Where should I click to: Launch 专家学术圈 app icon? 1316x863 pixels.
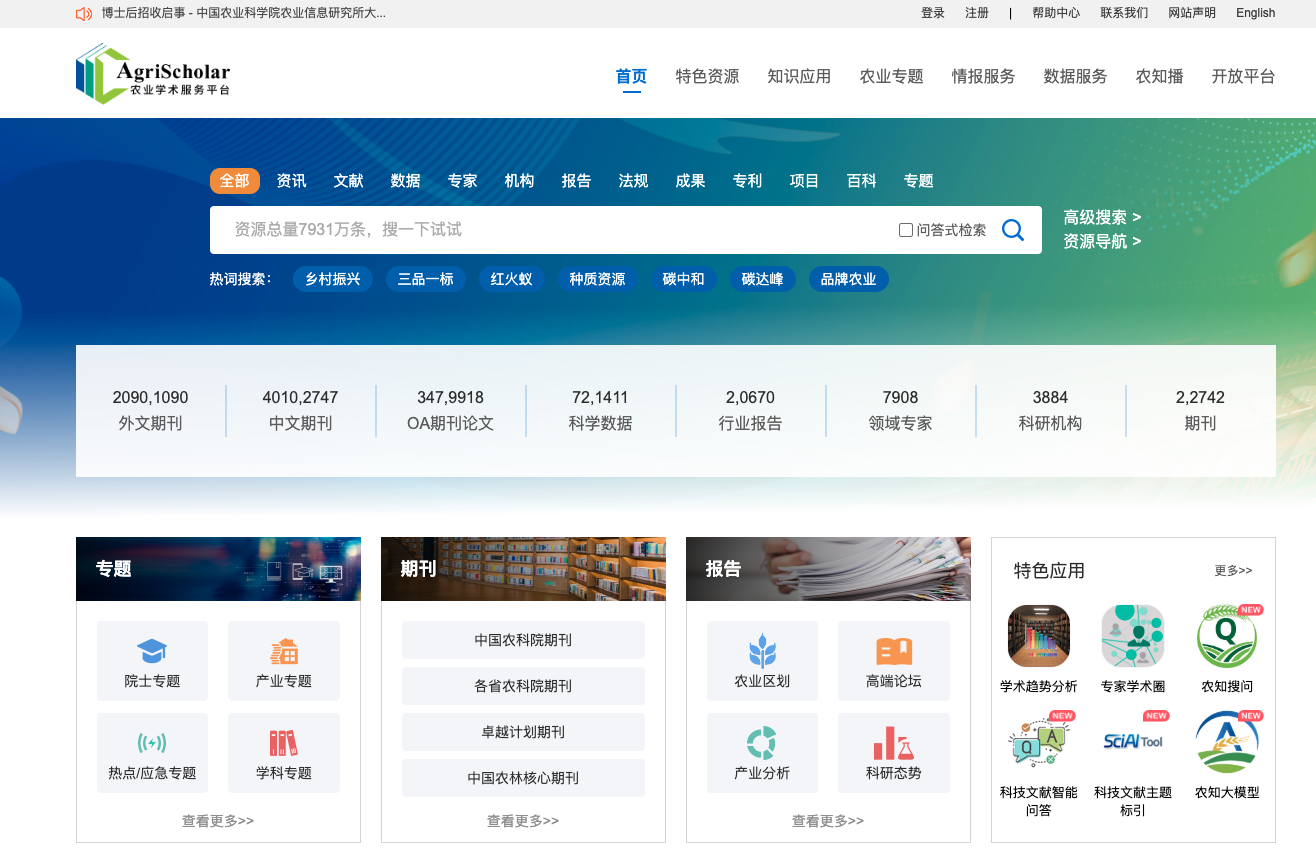pos(1133,636)
